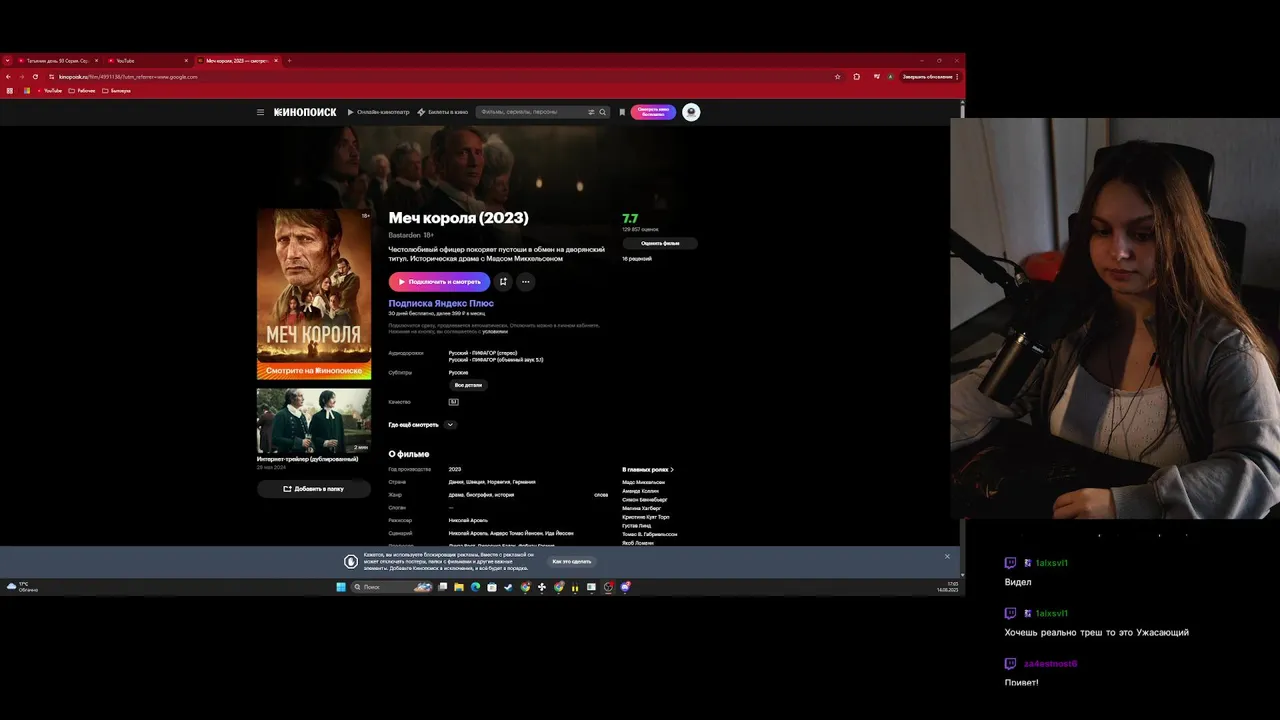Open File Explorer from taskbar
The image size is (1280, 720).
(x=459, y=587)
